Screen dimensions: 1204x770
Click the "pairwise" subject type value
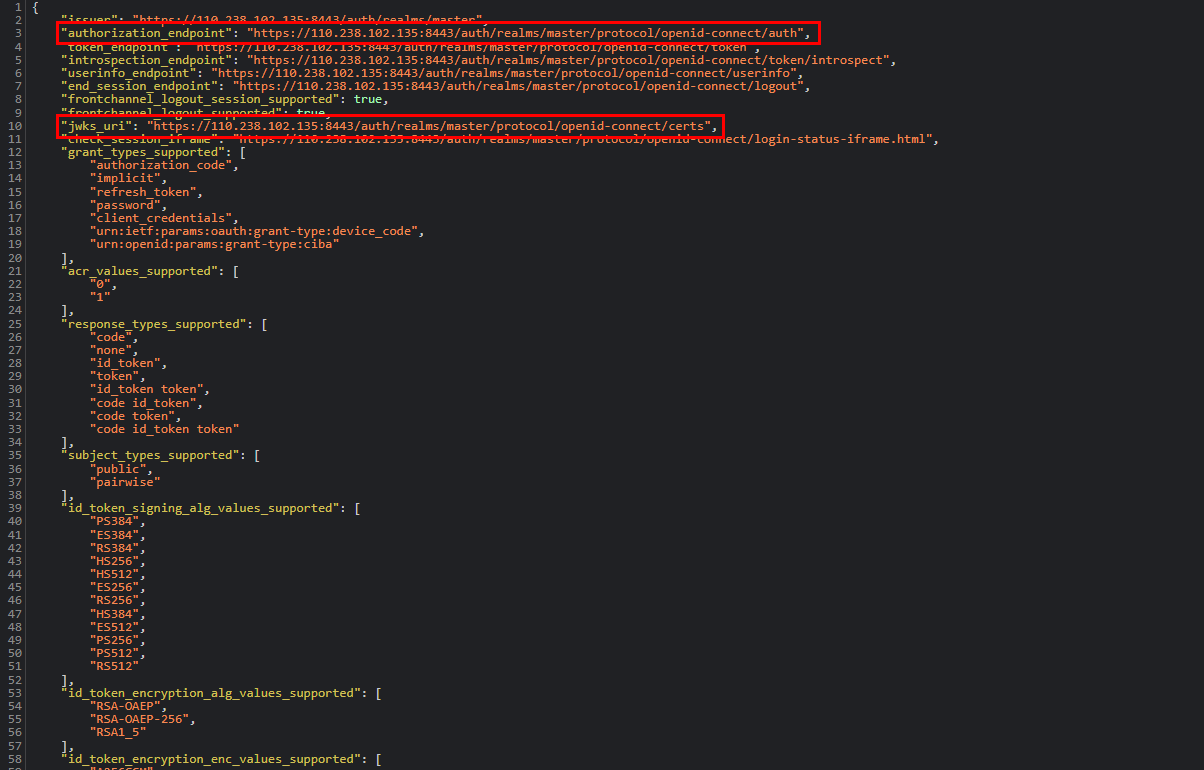pyautogui.click(x=120, y=481)
